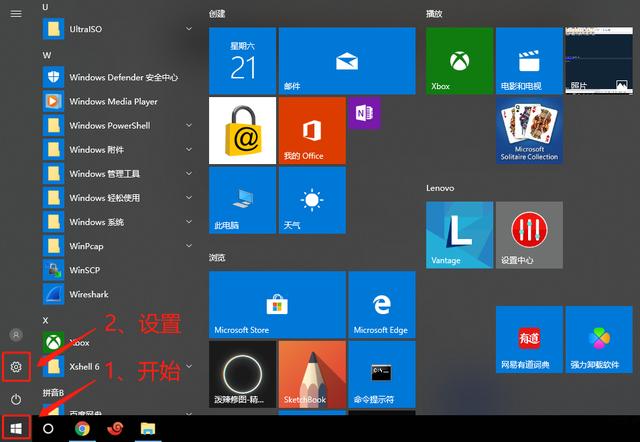Viewport: 640px width, 442px height.
Task: Jump to letter W section header
Action: [x=47, y=54]
